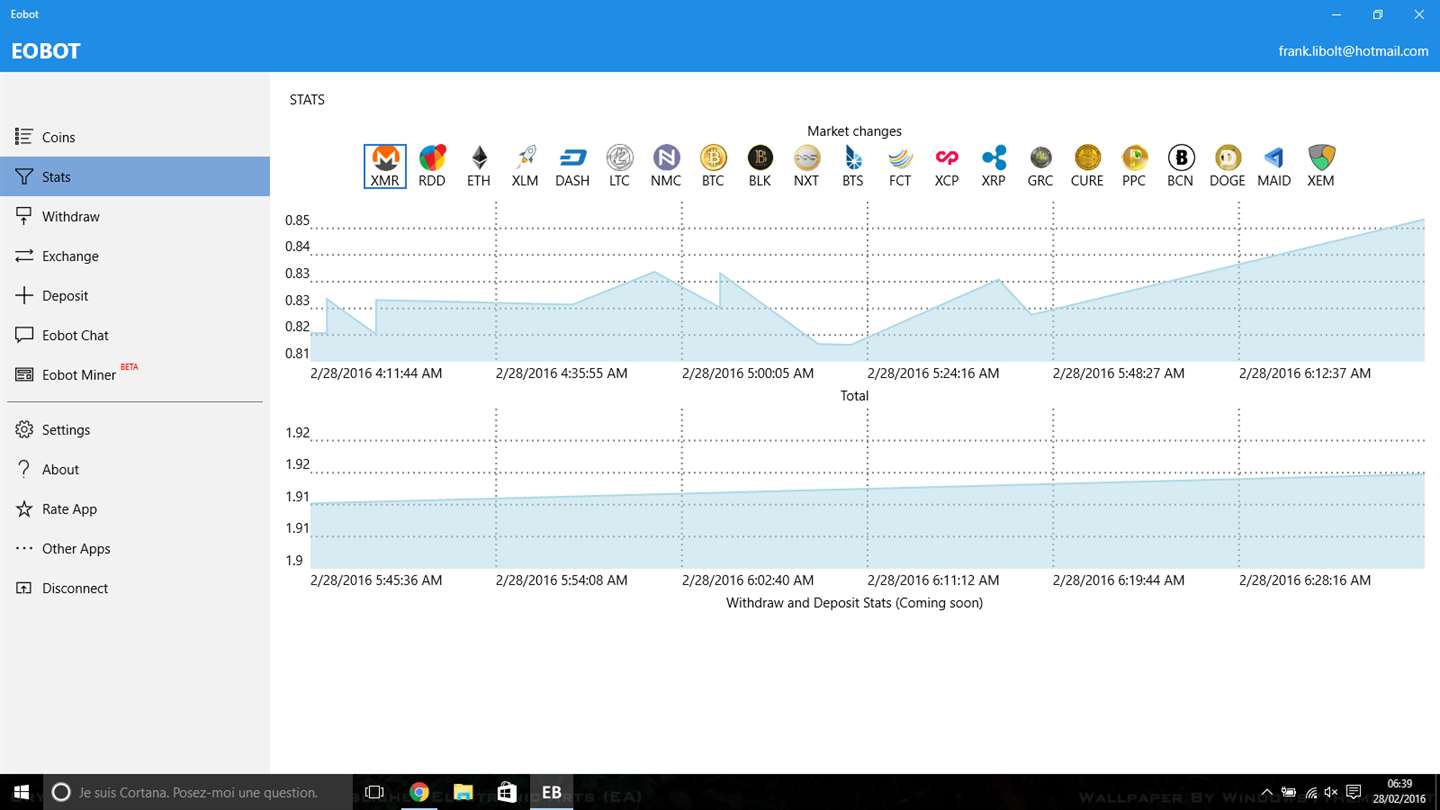Open volume control in system tray
This screenshot has width=1440, height=810.
[1332, 793]
